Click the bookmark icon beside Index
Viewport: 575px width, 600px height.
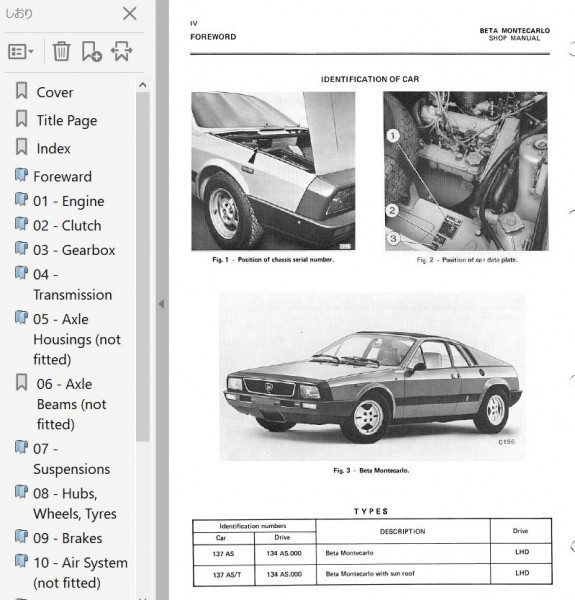click(x=21, y=147)
